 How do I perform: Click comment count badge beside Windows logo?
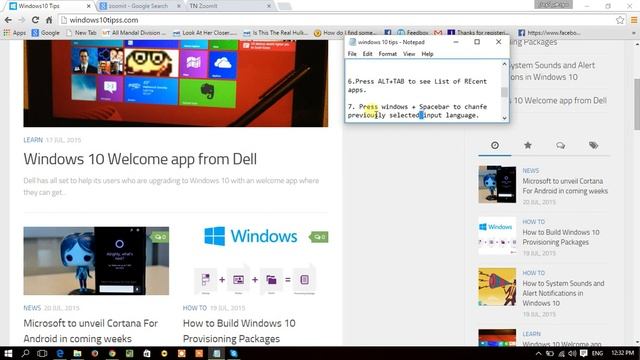click(319, 237)
